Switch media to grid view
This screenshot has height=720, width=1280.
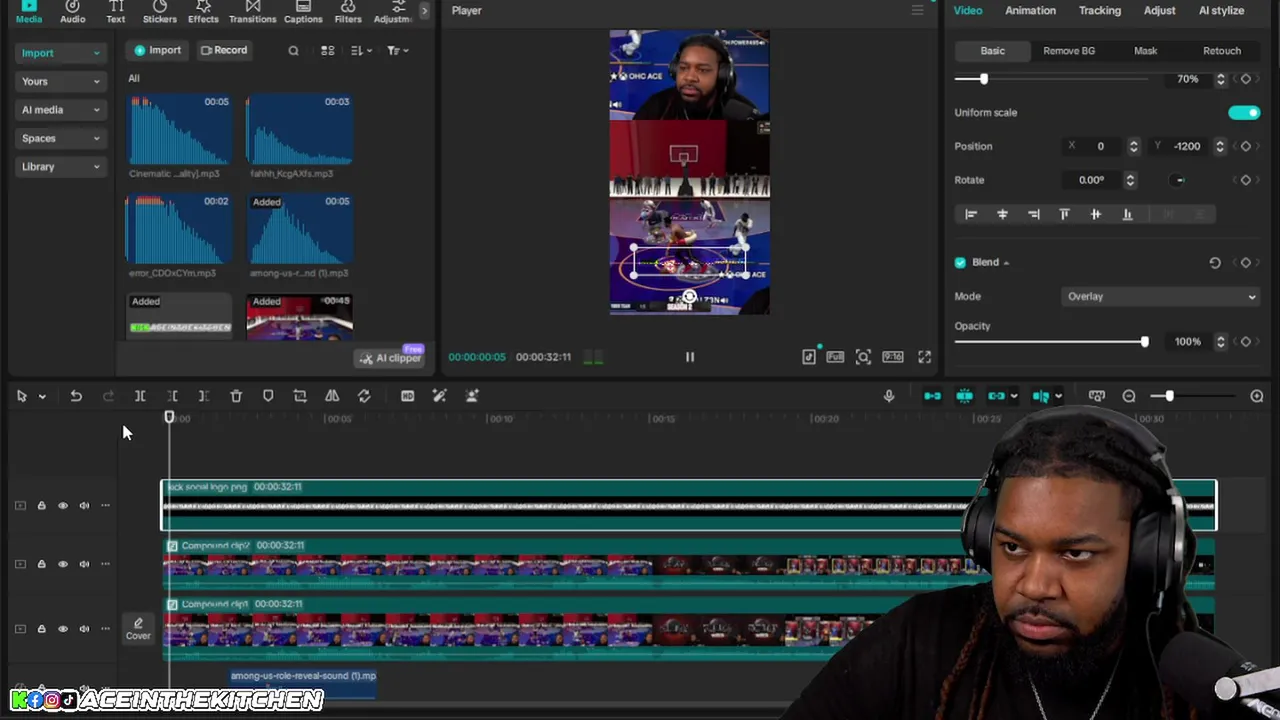(x=327, y=51)
